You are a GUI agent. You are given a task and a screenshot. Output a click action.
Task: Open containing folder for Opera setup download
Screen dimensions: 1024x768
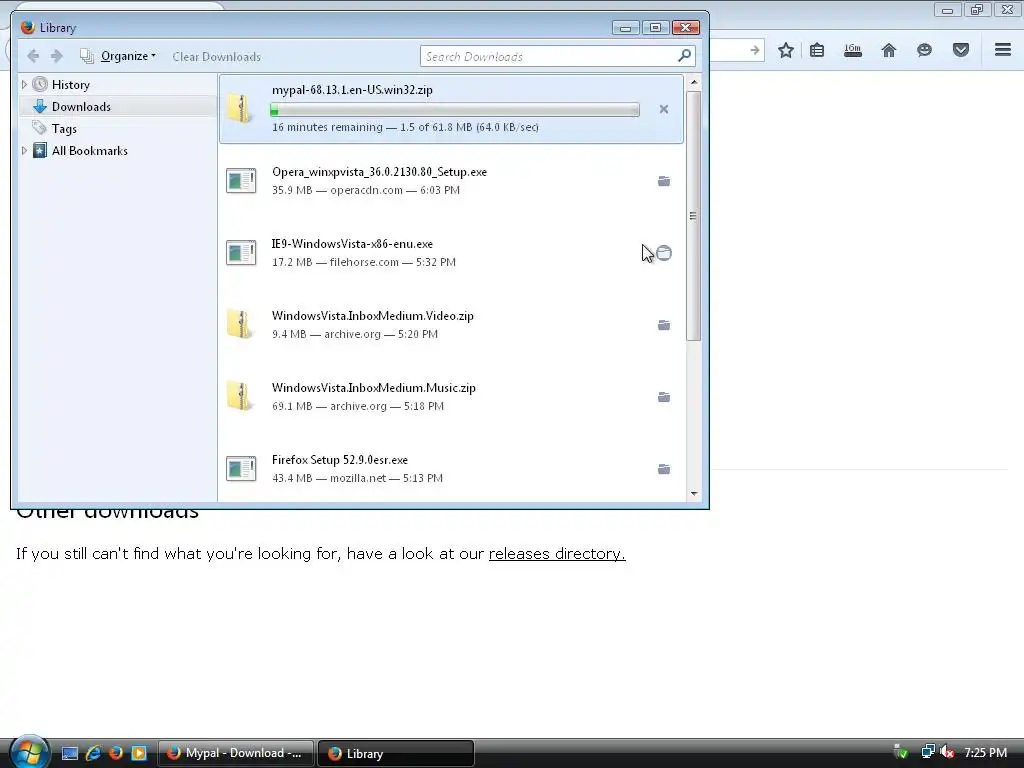click(664, 181)
